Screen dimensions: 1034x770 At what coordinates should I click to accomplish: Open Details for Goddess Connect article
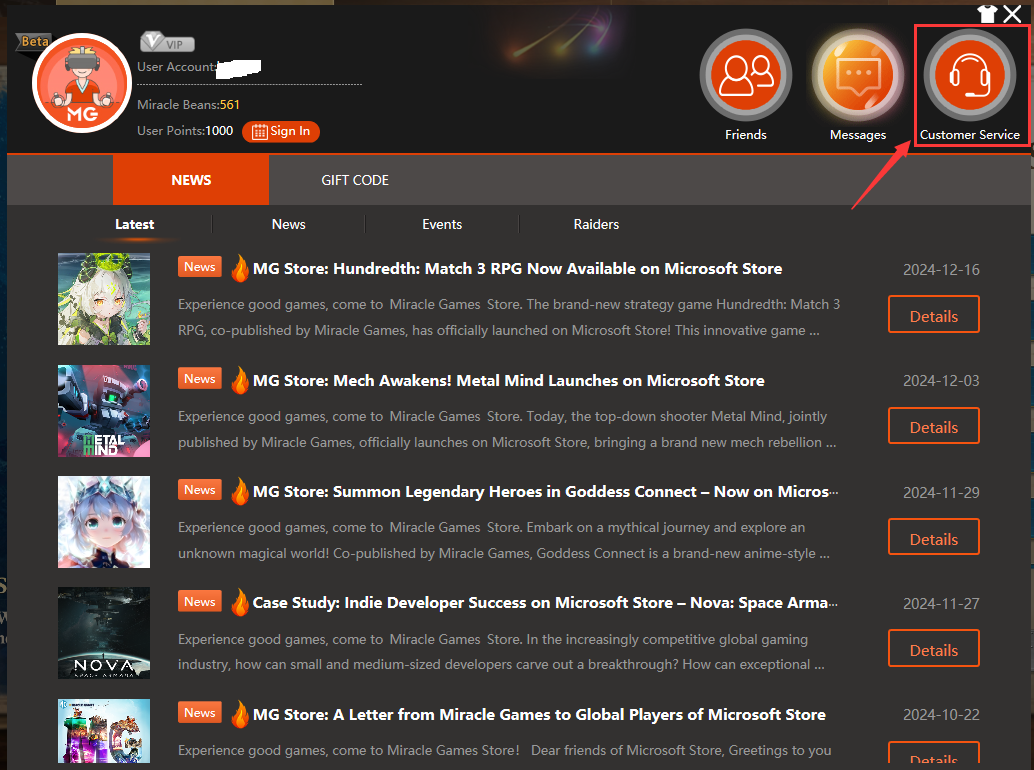click(x=933, y=539)
